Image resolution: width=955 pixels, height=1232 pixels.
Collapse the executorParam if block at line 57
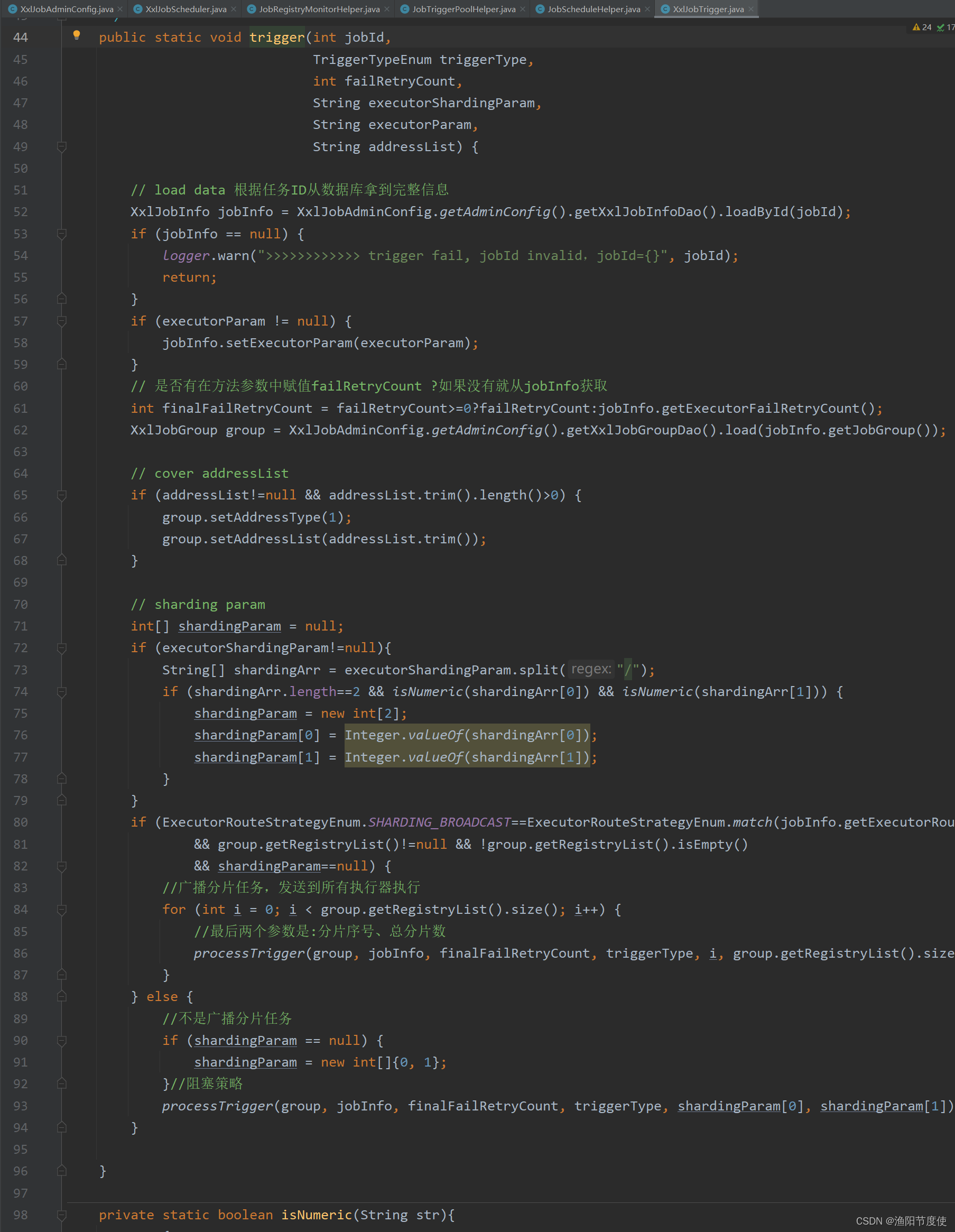tap(62, 321)
